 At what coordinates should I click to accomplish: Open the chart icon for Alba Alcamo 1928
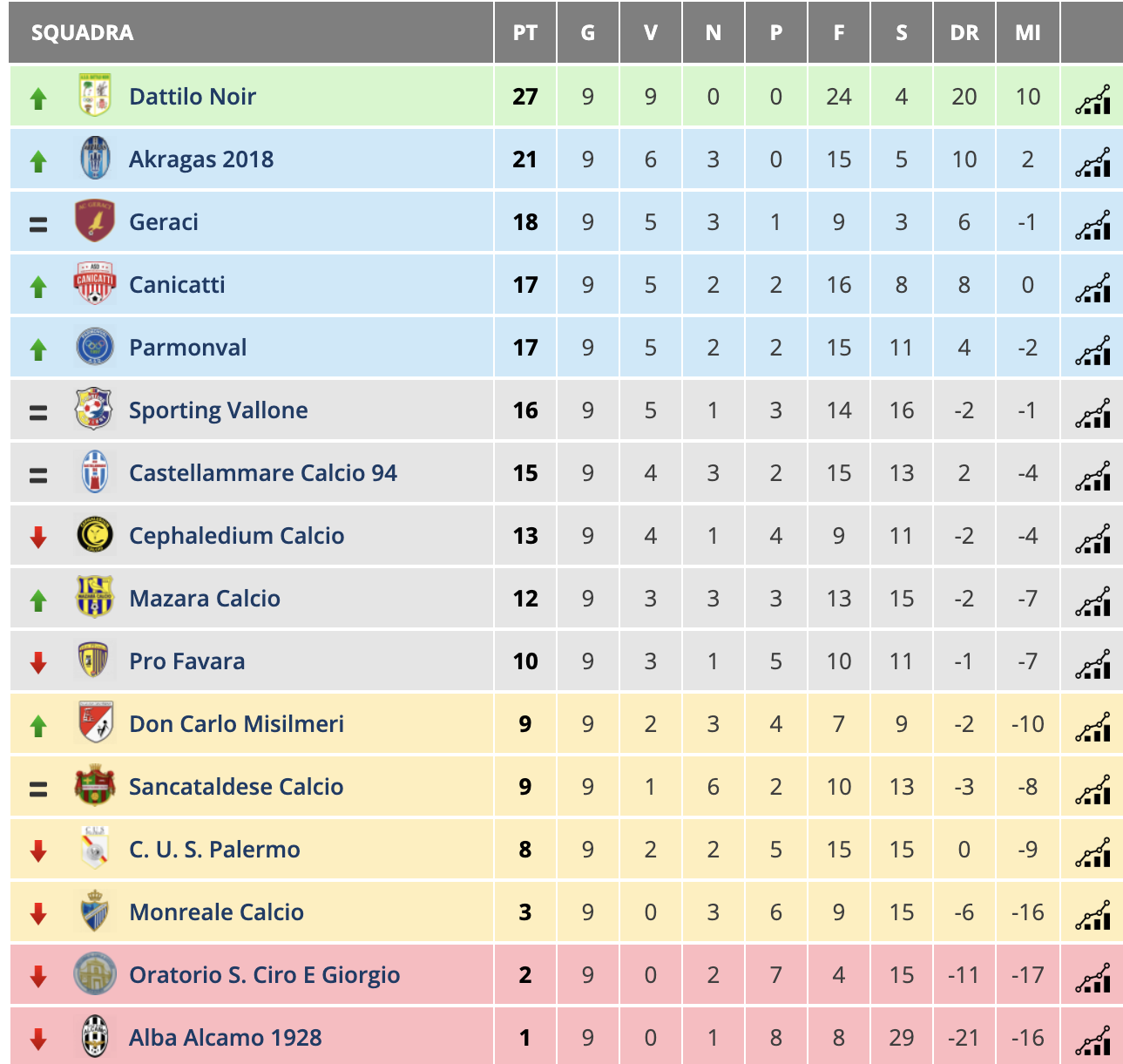(1093, 1040)
